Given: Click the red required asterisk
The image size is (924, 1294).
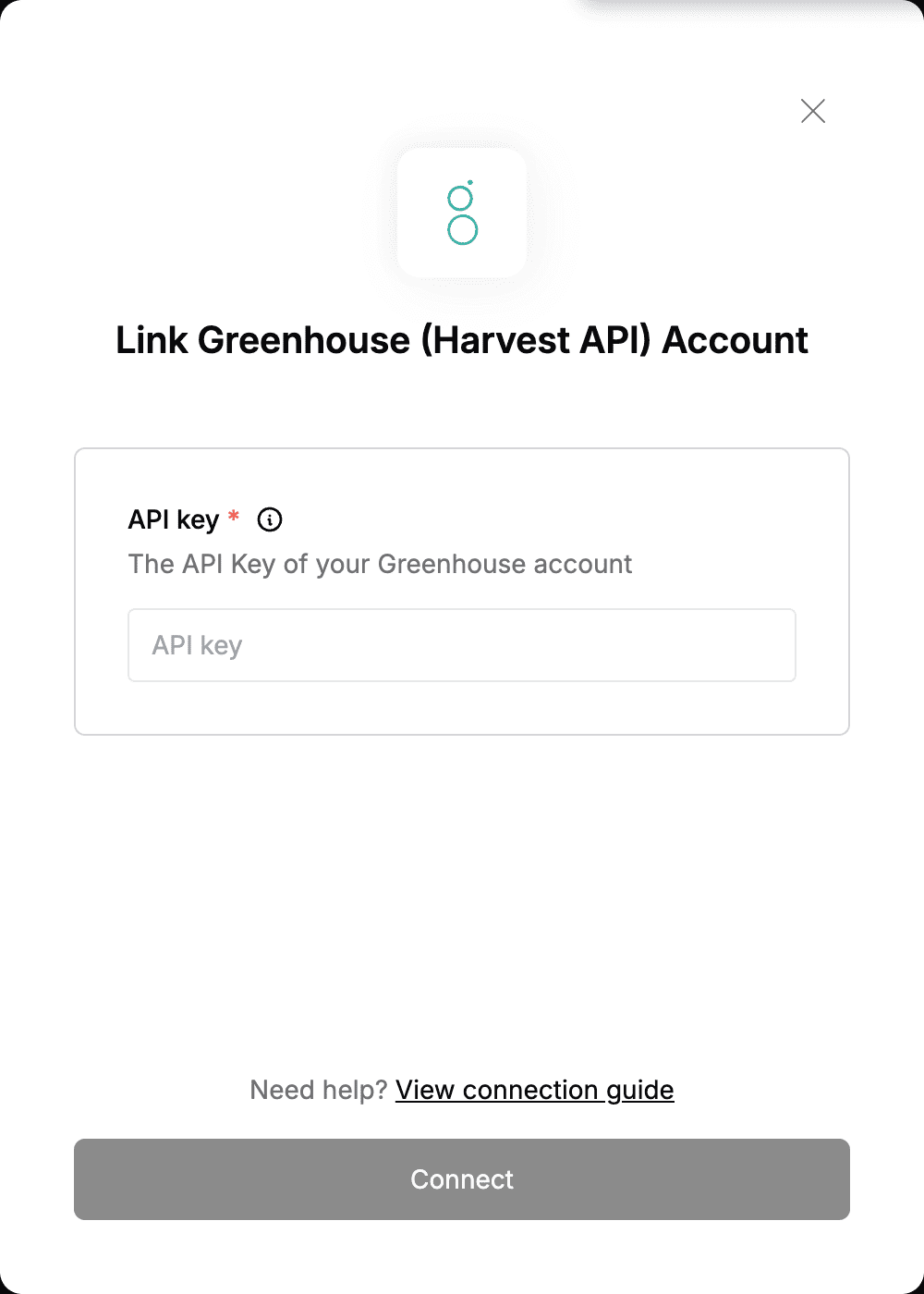Looking at the screenshot, I should [234, 516].
